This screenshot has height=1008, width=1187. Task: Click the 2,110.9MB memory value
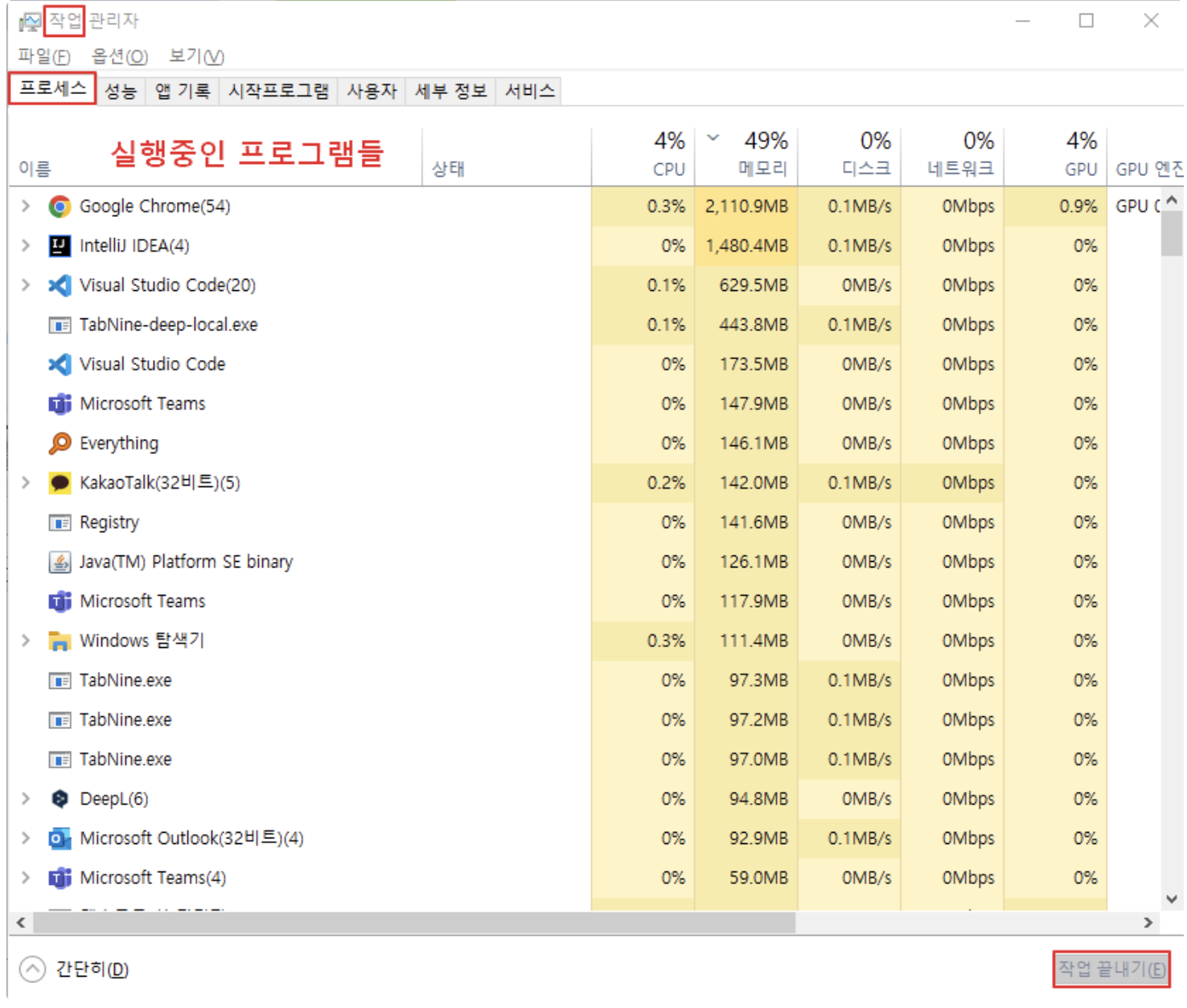tap(746, 207)
